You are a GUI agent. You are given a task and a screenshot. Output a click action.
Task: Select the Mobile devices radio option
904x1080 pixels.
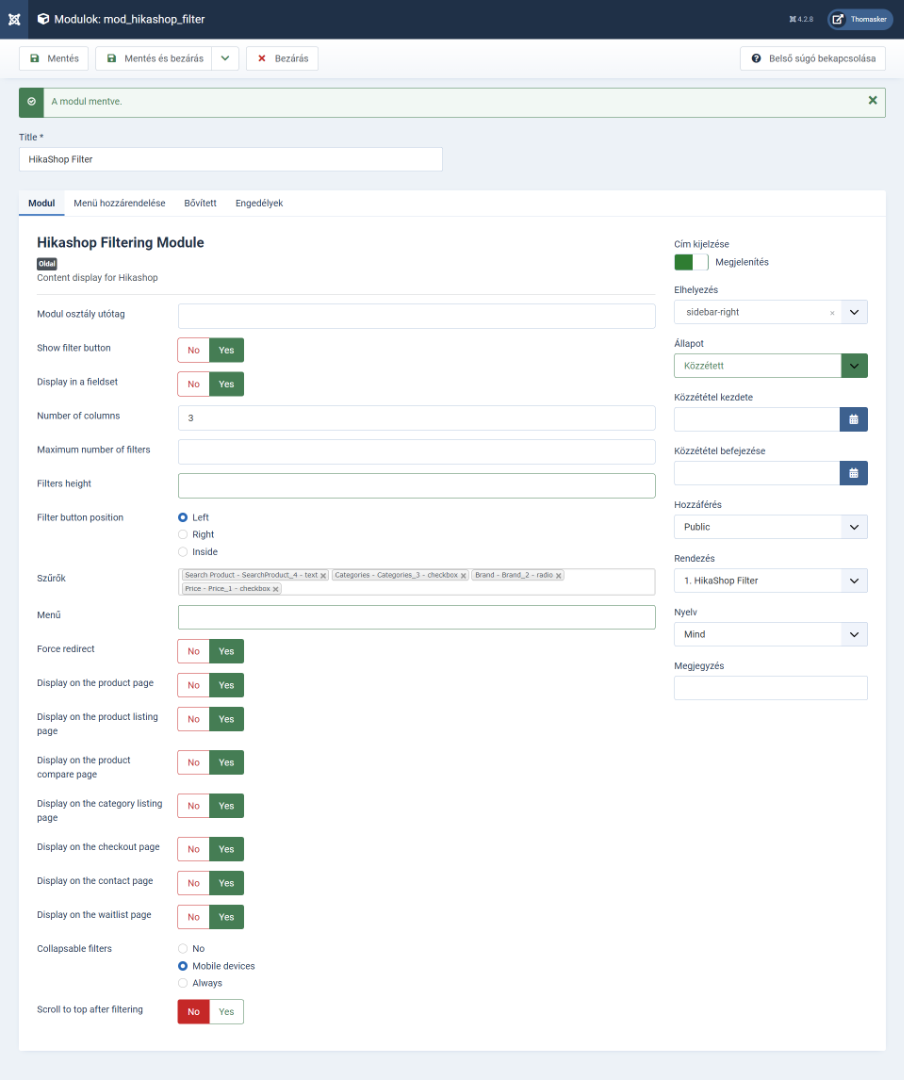[183, 966]
